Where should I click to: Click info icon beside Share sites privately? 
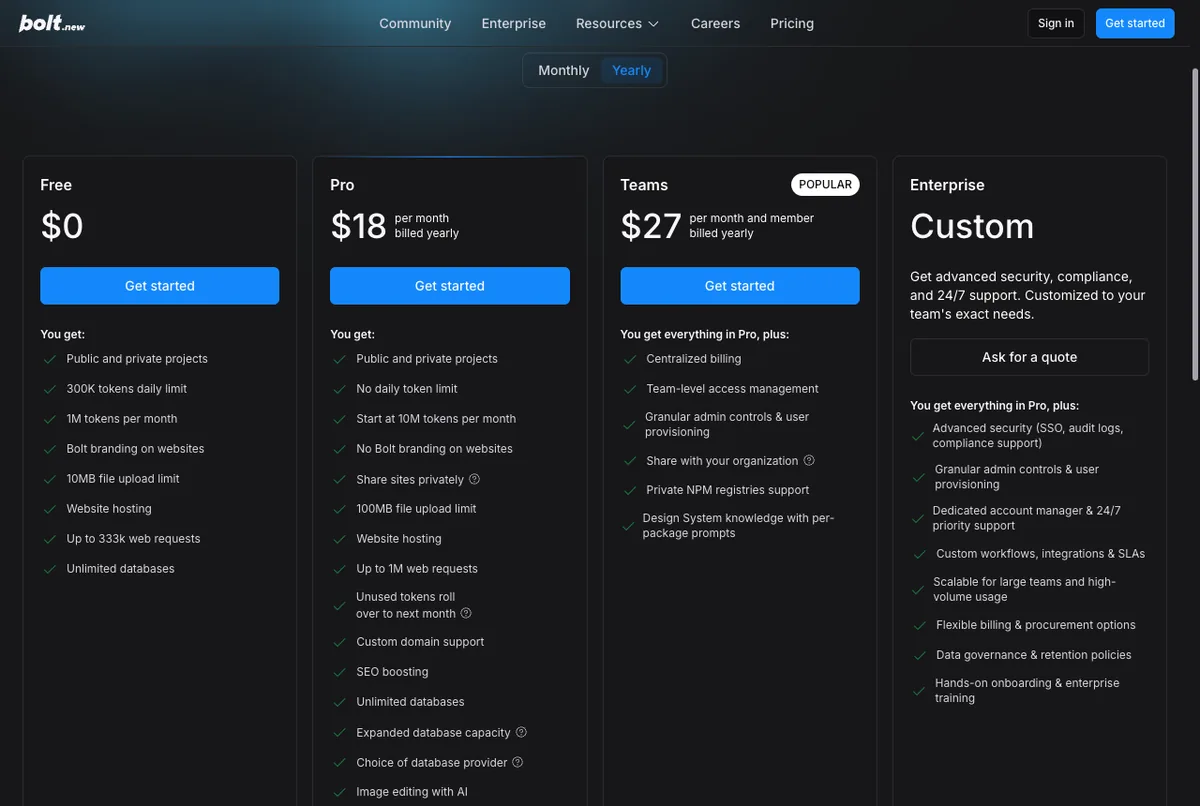[474, 479]
